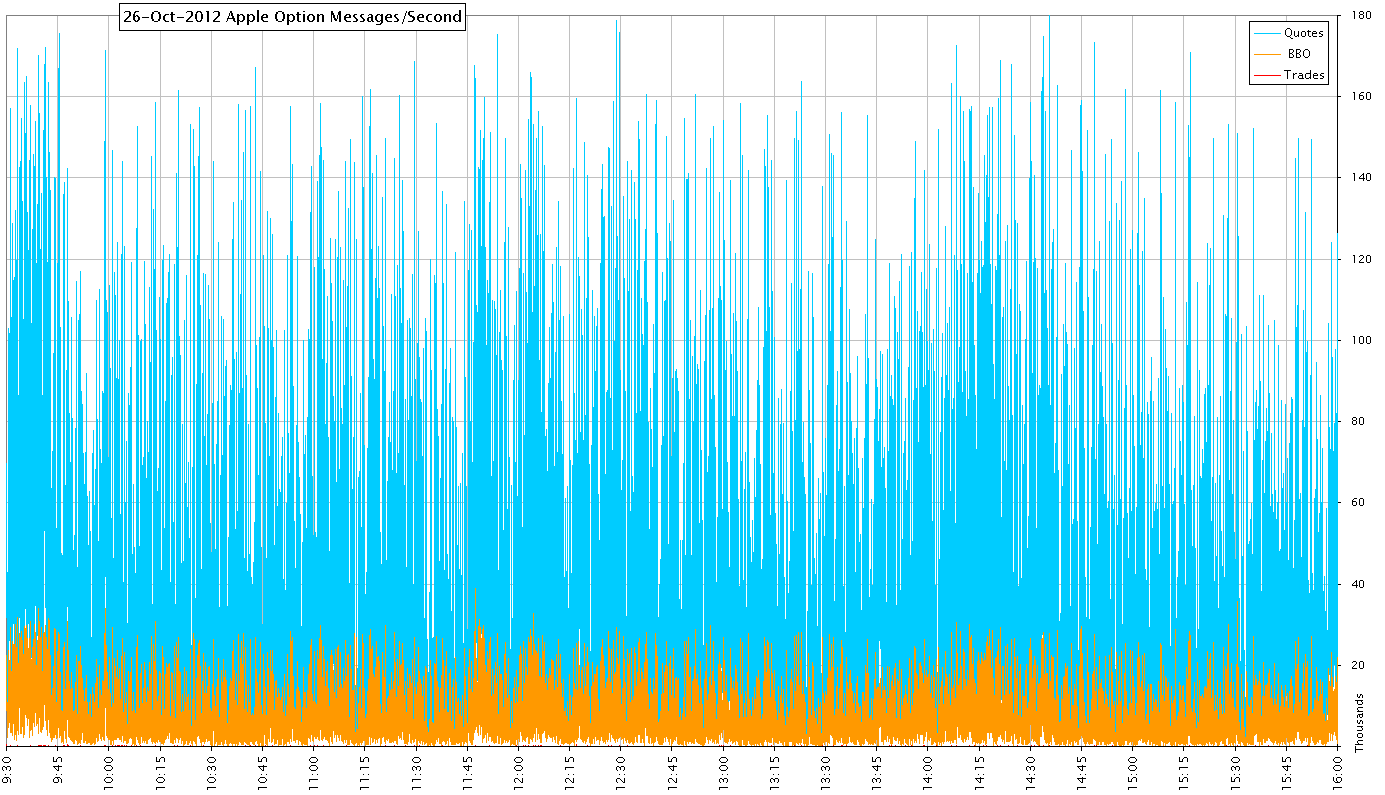Image resolution: width=1385 pixels, height=795 pixels.
Task: Click the gray Quotes legend line
Action: point(1267,33)
